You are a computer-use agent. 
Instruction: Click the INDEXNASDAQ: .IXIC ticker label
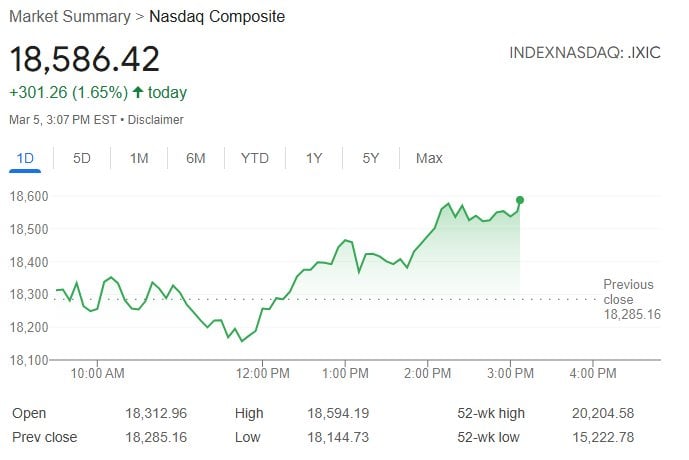[x=585, y=53]
